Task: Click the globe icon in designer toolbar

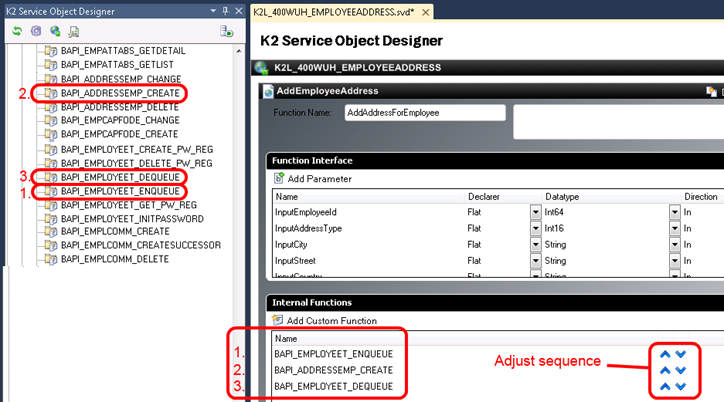Action: [55, 32]
